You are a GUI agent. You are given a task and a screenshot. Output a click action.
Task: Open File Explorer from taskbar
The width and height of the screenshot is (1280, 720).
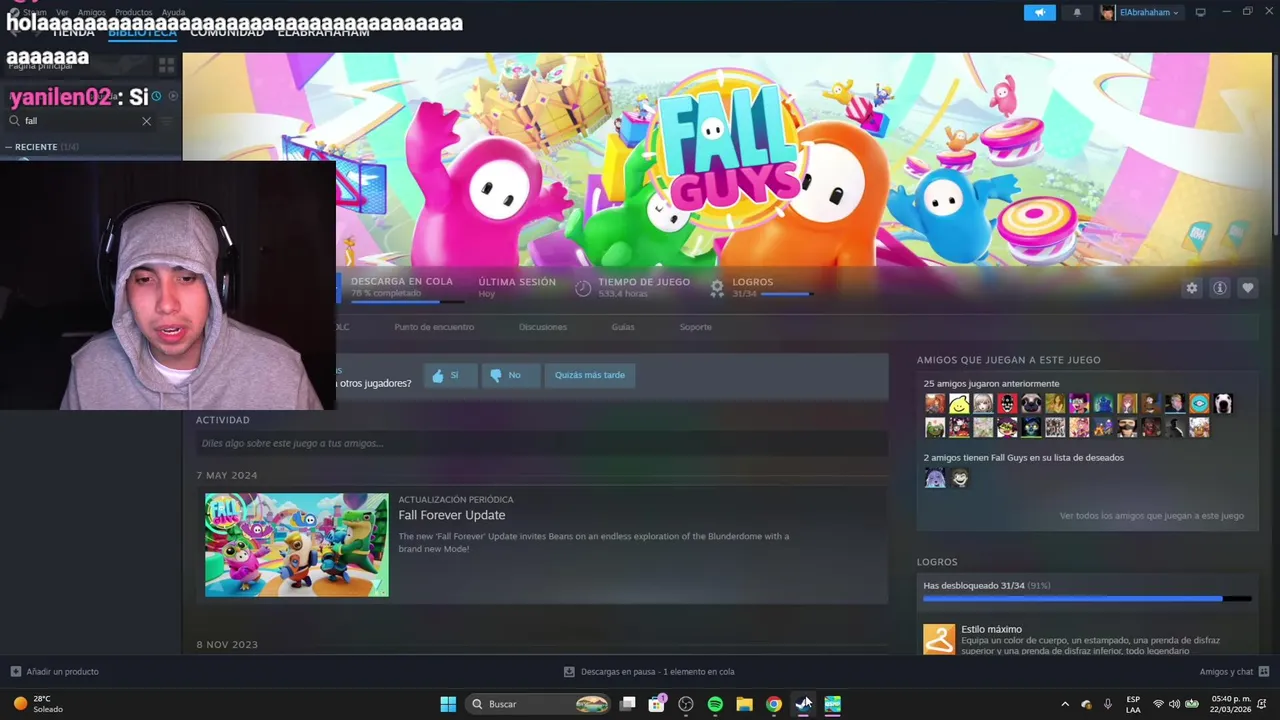point(744,704)
